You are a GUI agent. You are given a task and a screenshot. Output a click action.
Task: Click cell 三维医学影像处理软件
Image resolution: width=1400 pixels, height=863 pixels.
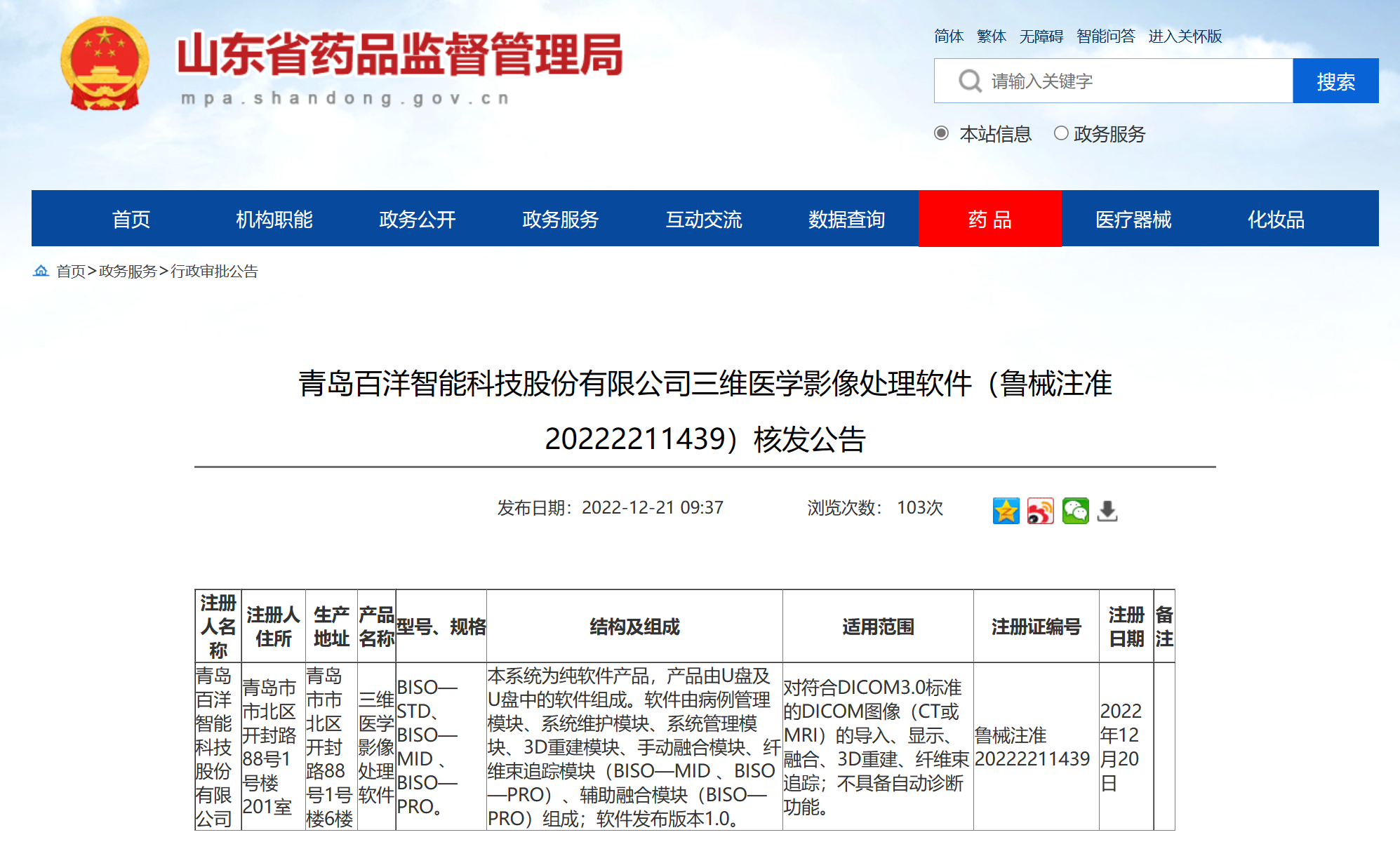point(377,747)
